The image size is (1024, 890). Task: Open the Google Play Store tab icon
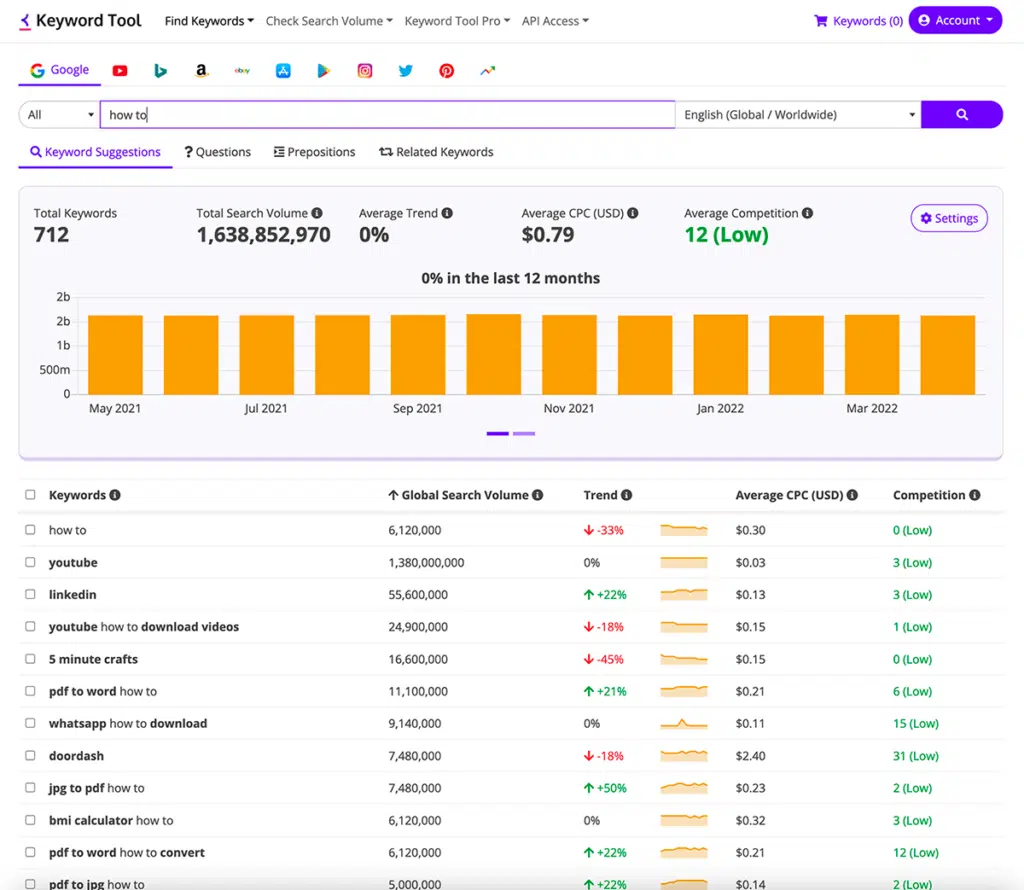coord(324,70)
